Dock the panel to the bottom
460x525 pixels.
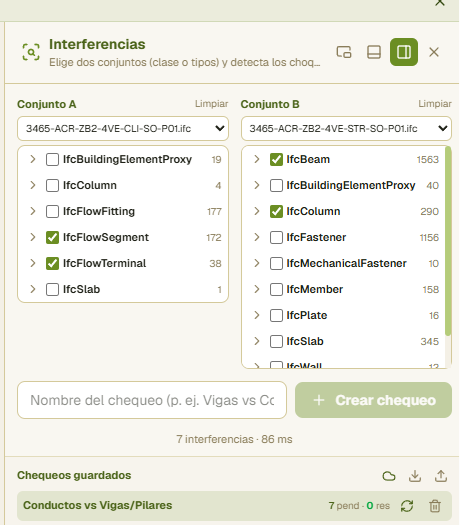point(374,52)
